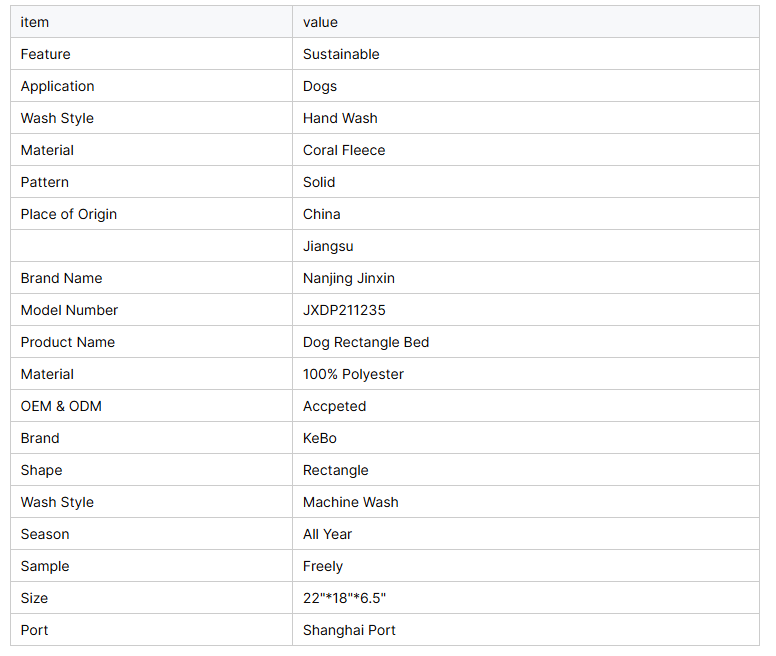Click the 'Coral Fleece' material value
The width and height of the screenshot is (776, 656).
[344, 150]
